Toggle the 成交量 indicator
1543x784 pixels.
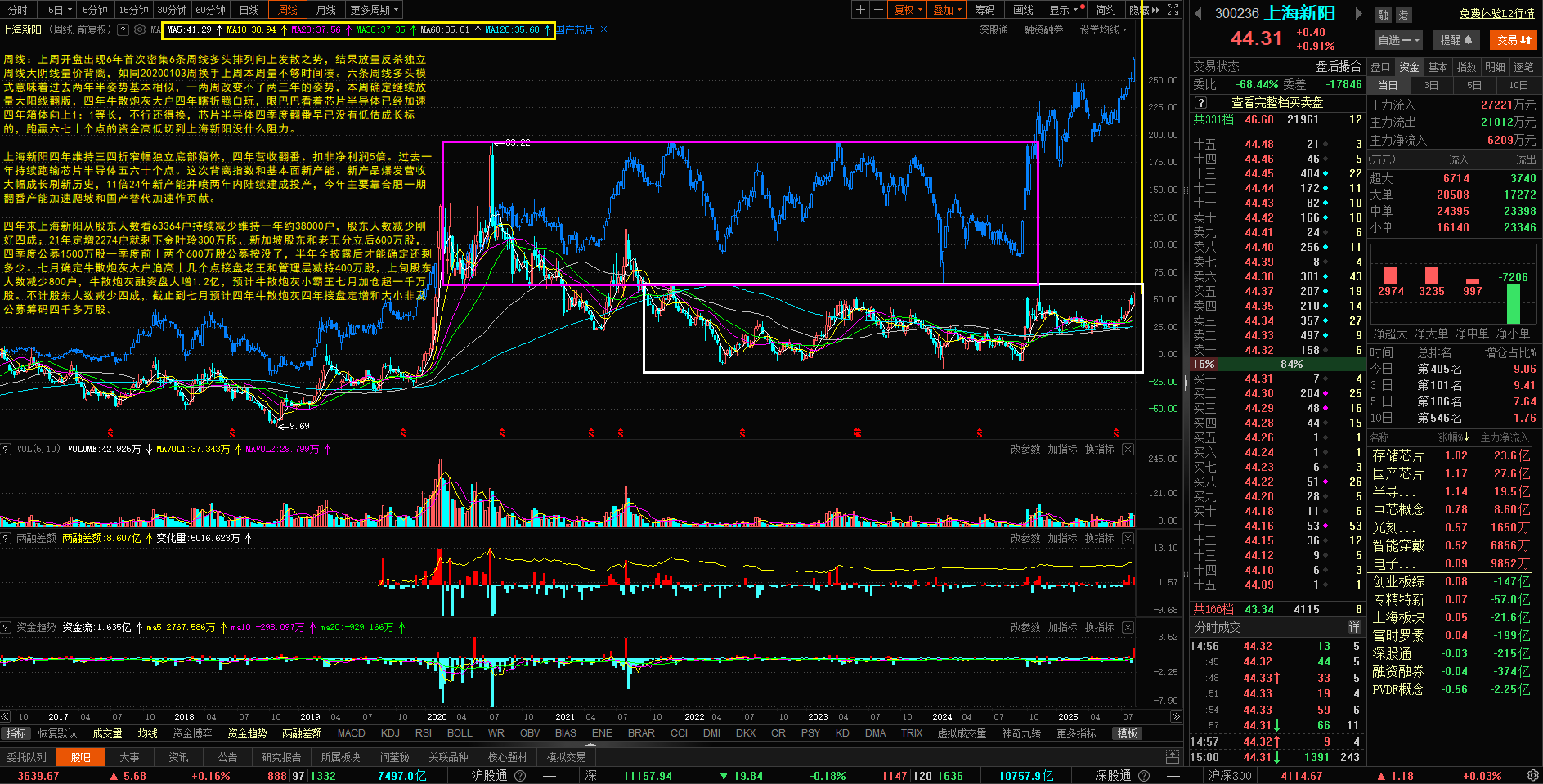107,733
